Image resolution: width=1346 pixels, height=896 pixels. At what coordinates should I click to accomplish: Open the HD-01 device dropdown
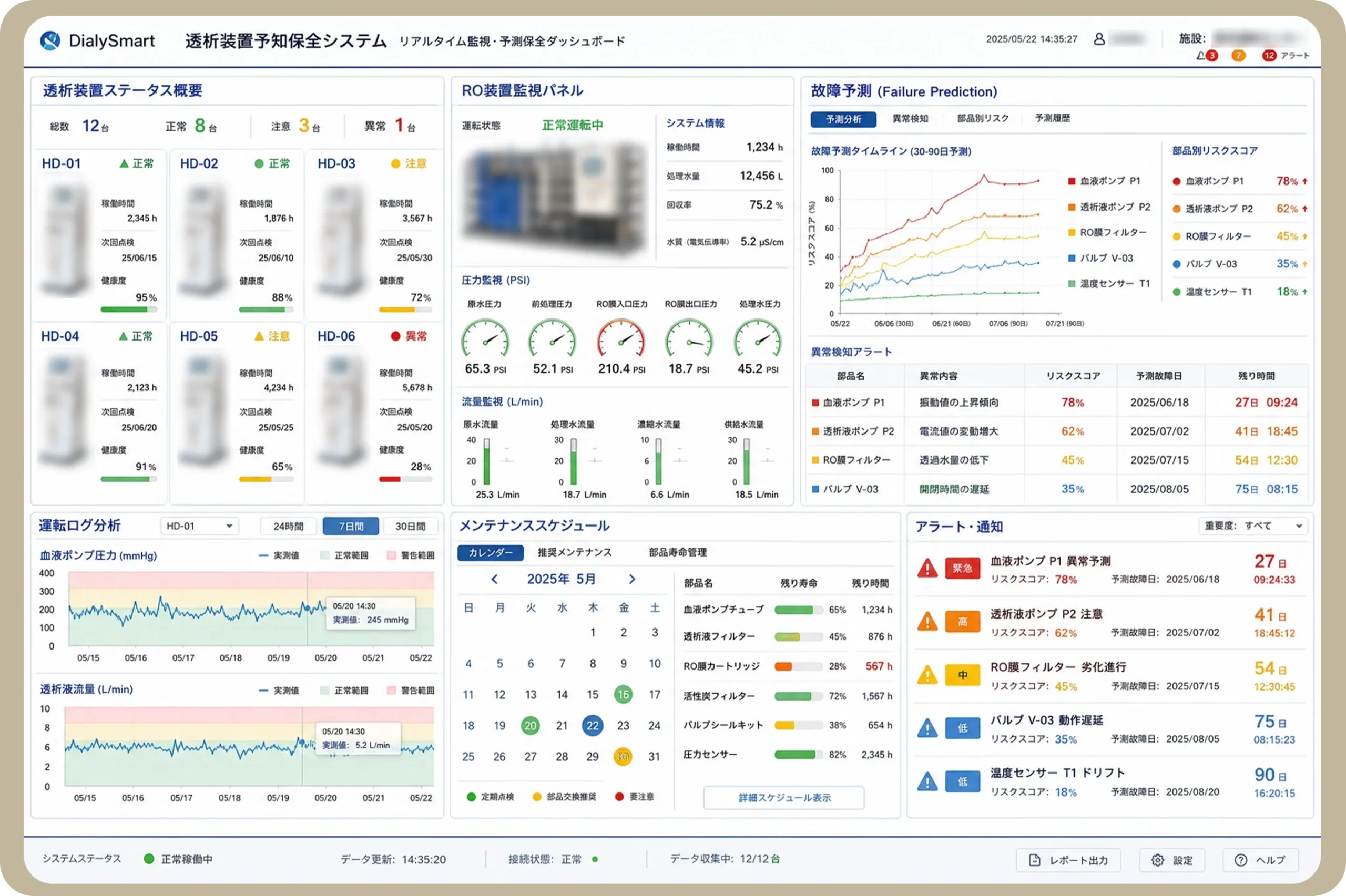[x=199, y=526]
